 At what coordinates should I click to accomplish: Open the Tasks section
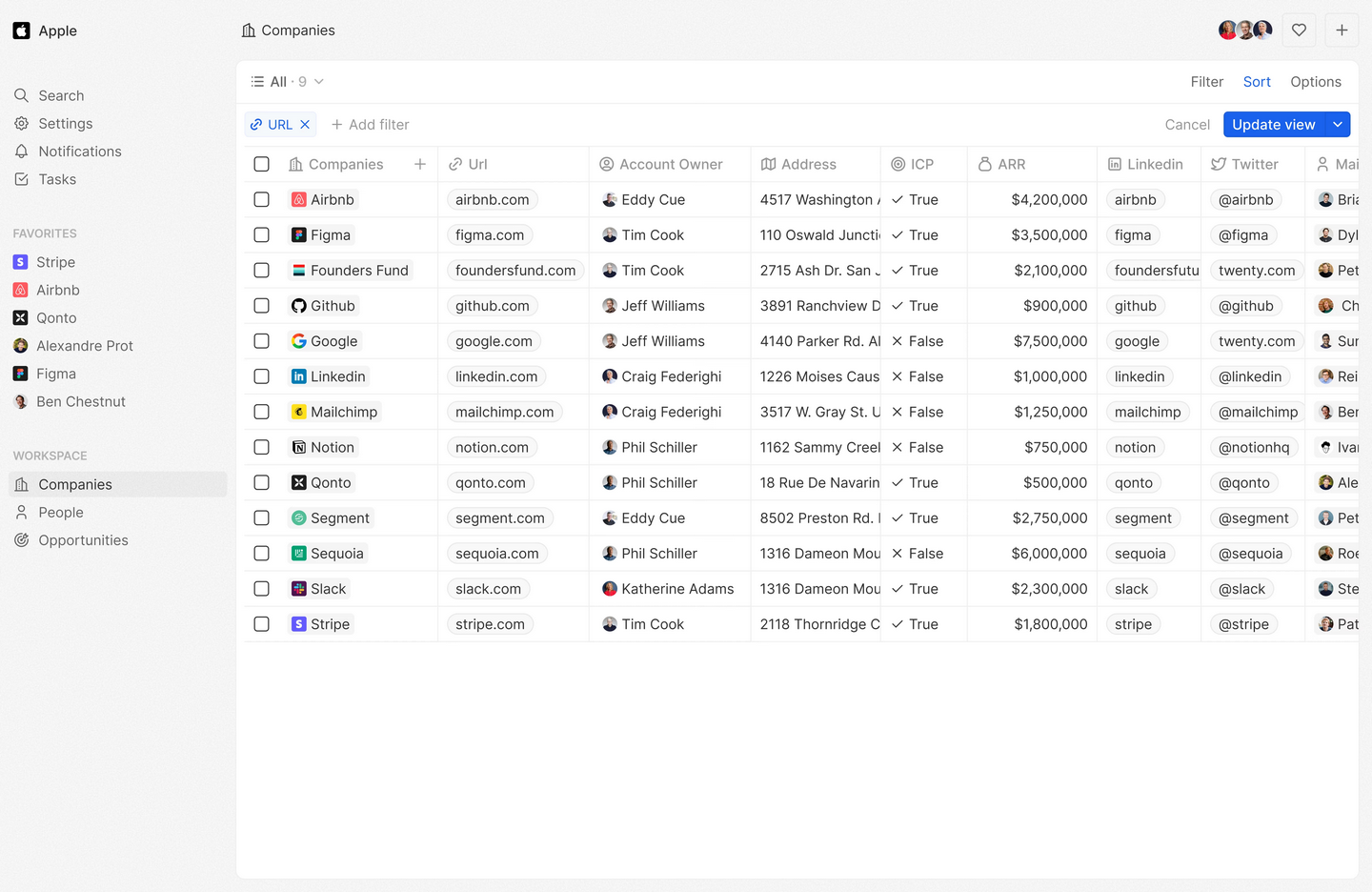point(59,179)
